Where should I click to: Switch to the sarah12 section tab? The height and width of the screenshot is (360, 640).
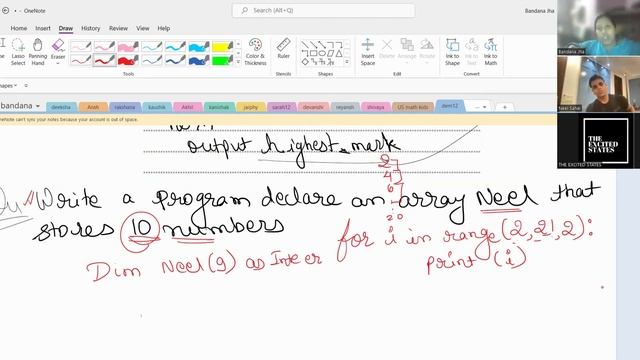[x=281, y=107]
